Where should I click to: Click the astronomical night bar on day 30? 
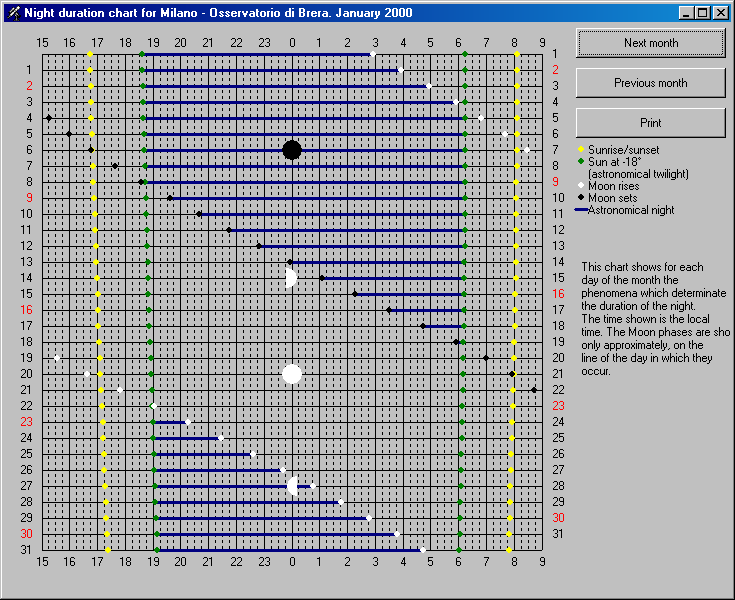click(277, 534)
